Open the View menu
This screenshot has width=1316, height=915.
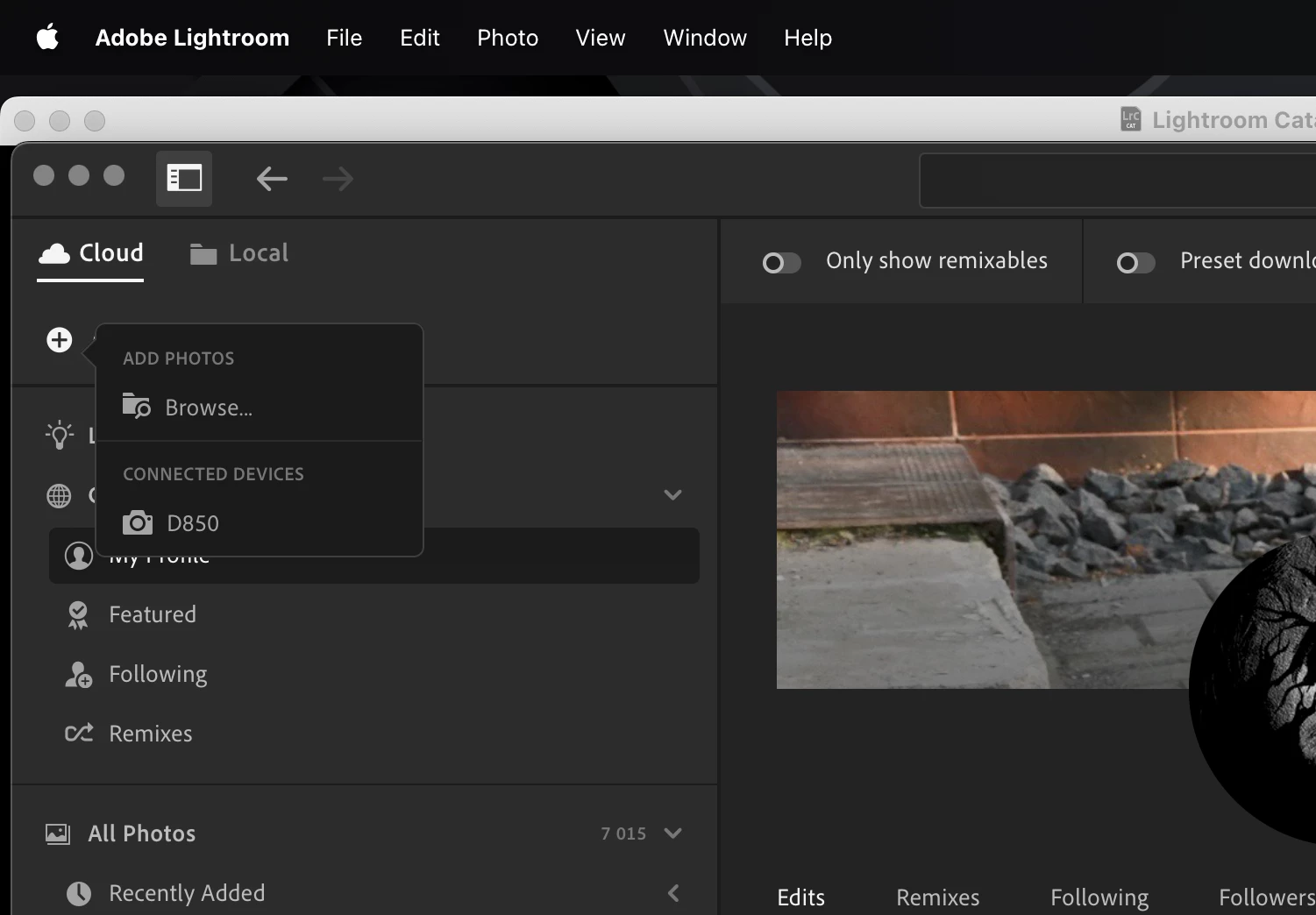click(601, 38)
